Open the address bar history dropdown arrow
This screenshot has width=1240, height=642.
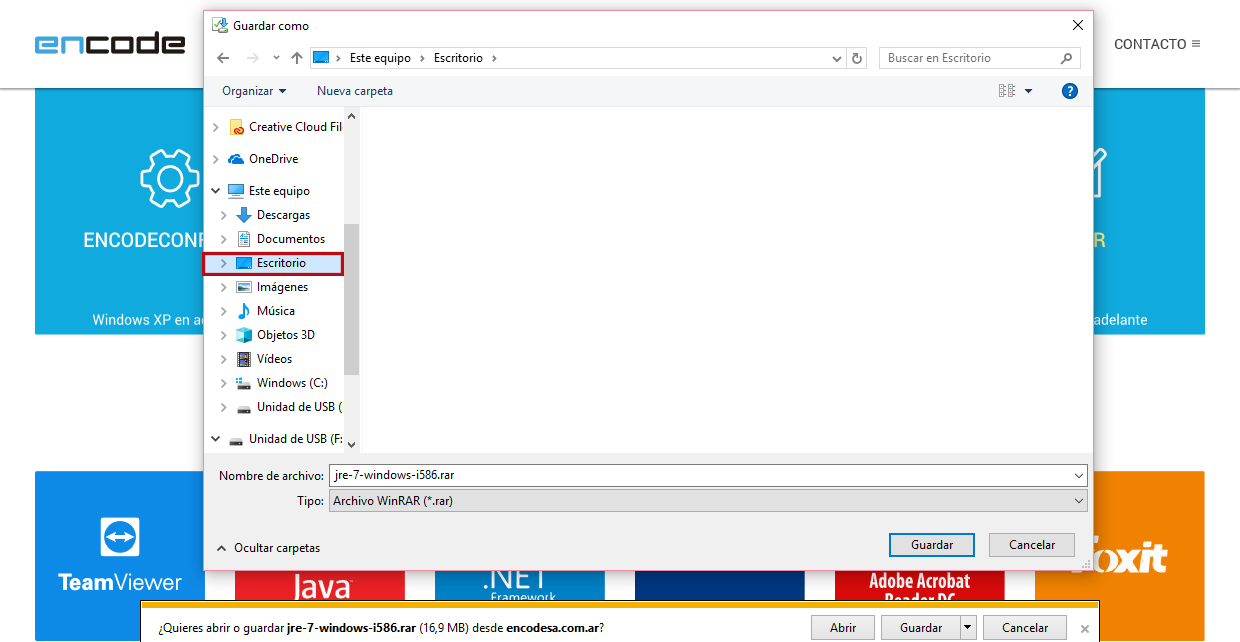(x=838, y=58)
